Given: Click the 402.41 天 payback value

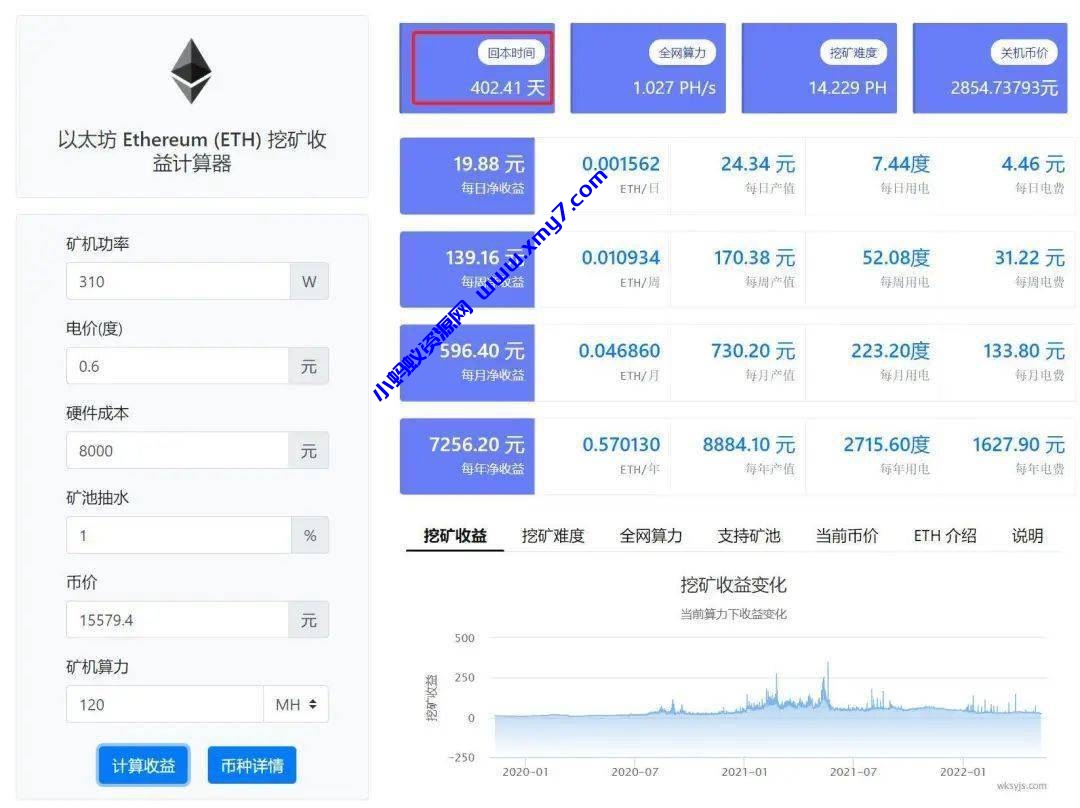Looking at the screenshot, I should [508, 87].
